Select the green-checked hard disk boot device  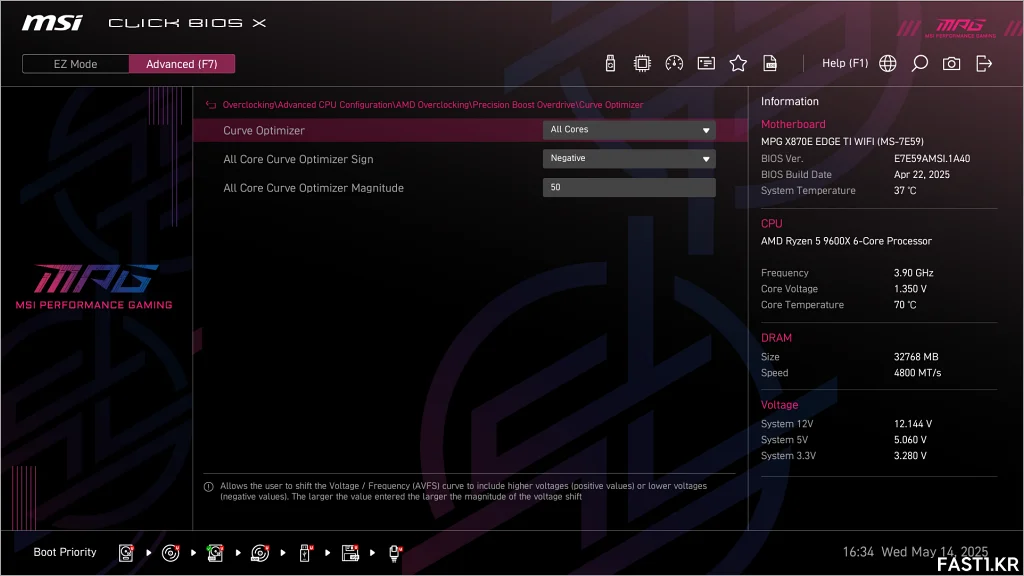click(x=215, y=553)
